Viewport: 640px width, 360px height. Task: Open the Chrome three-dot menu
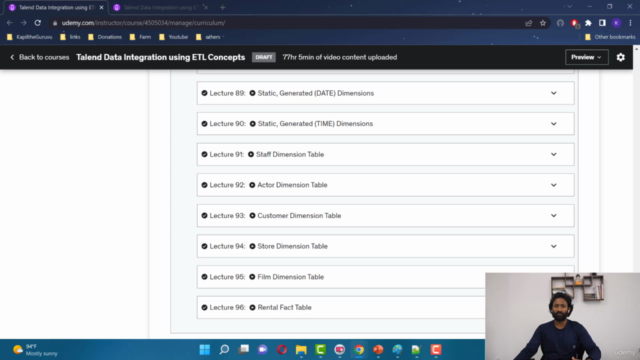pyautogui.click(x=630, y=23)
